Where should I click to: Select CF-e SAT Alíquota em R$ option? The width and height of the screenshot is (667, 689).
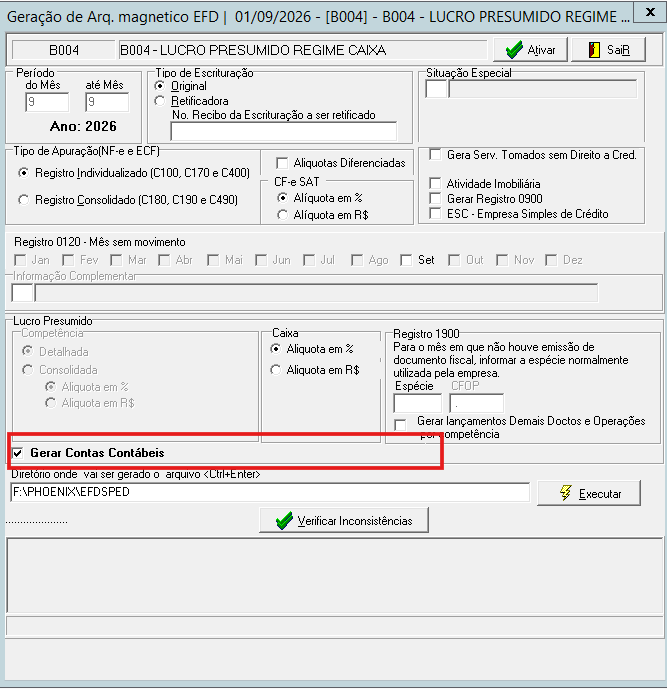tap(282, 215)
